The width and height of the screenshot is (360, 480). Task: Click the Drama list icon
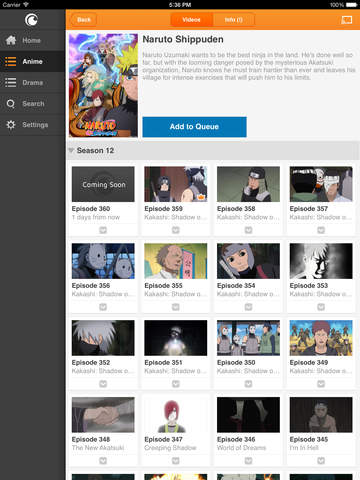(x=11, y=82)
